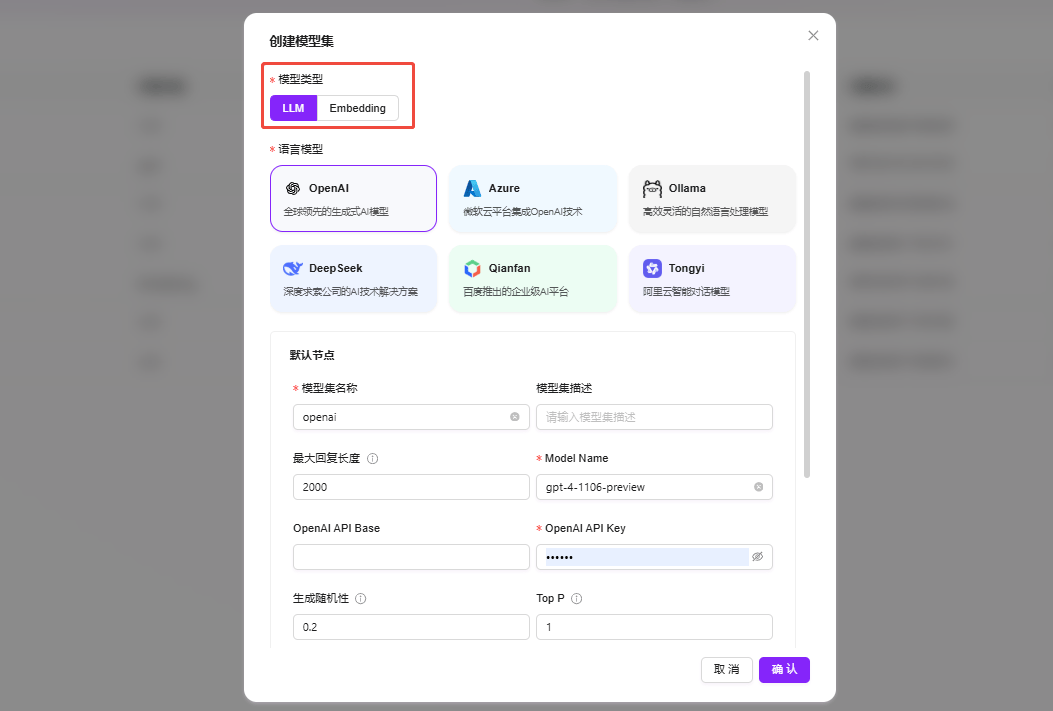Clear the Model Name field via x icon
This screenshot has width=1053, height=711.
[x=758, y=487]
